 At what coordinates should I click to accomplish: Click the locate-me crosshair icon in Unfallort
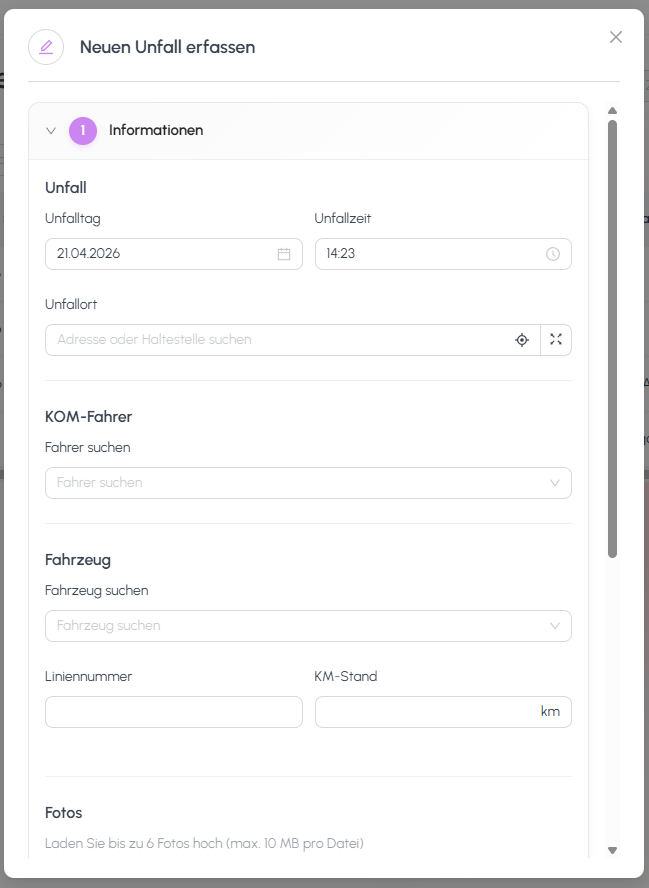point(522,340)
